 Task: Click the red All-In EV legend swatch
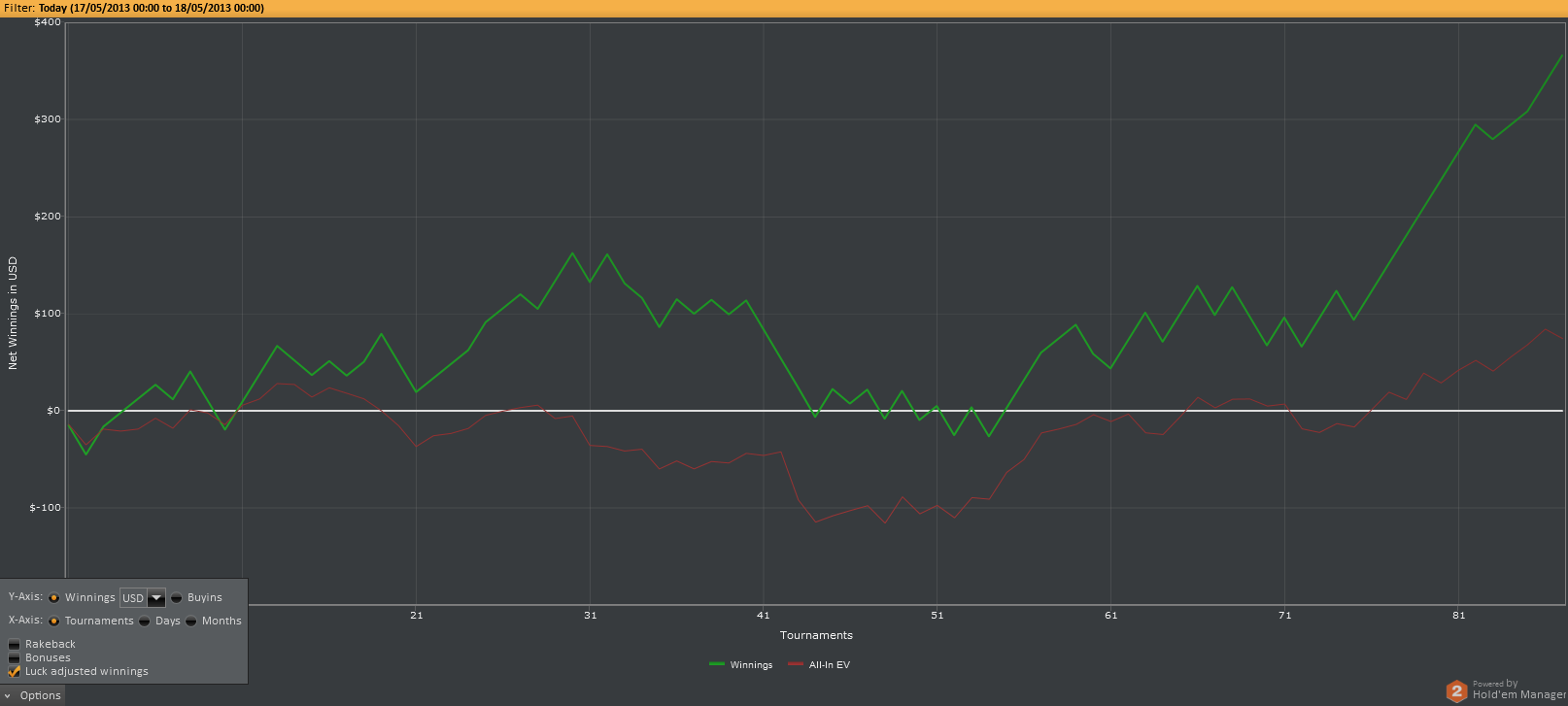pos(796,664)
